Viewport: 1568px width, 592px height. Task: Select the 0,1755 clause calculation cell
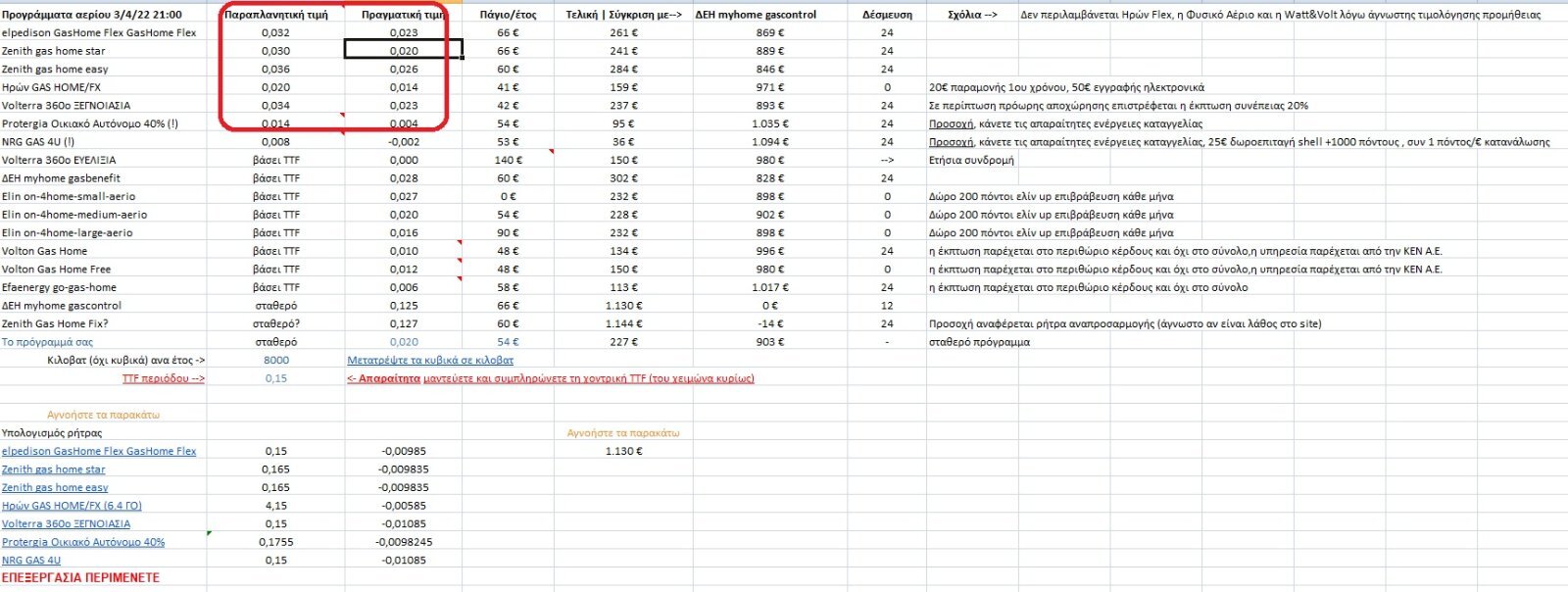[x=276, y=542]
